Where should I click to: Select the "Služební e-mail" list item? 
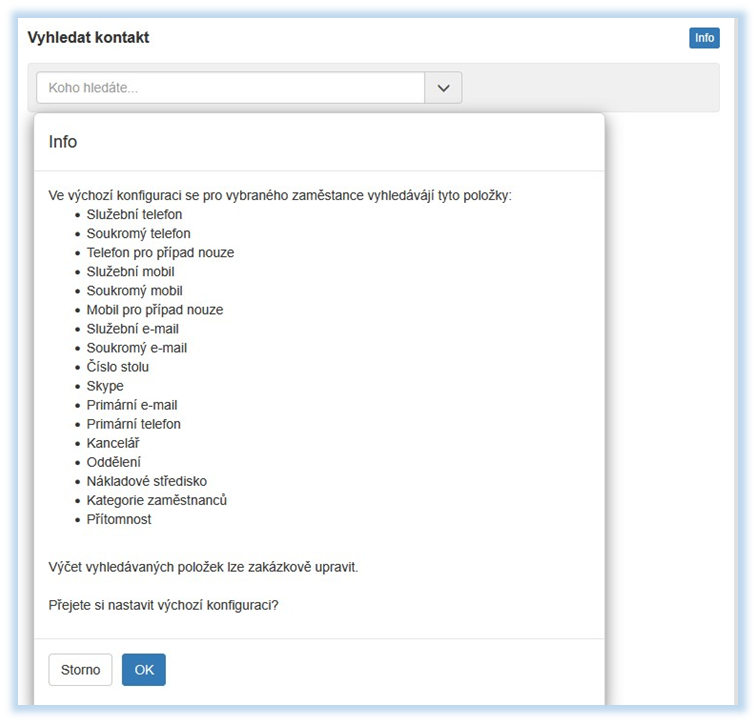pyautogui.click(x=133, y=329)
